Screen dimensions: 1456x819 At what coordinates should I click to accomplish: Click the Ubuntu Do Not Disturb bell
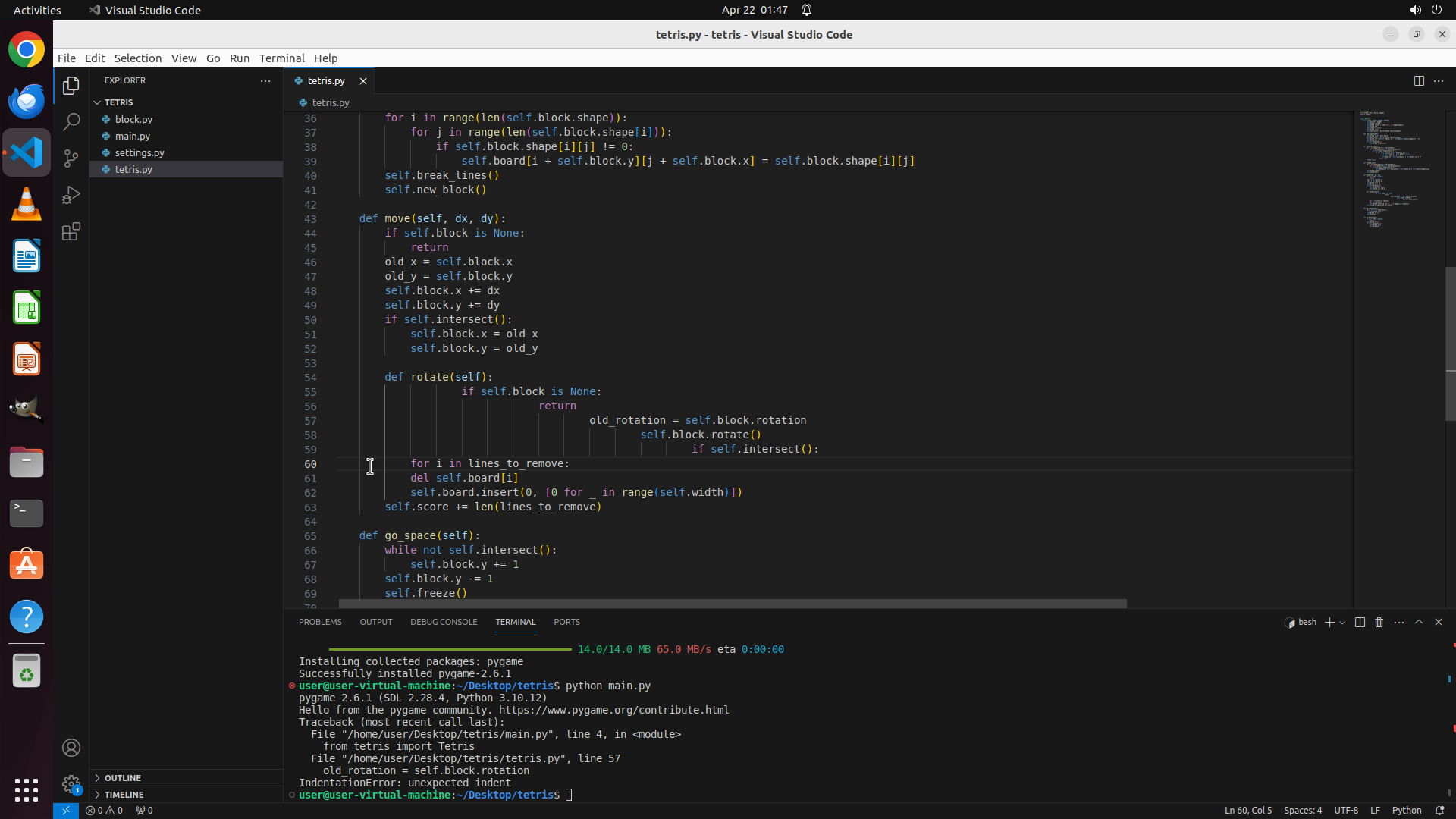point(807,10)
